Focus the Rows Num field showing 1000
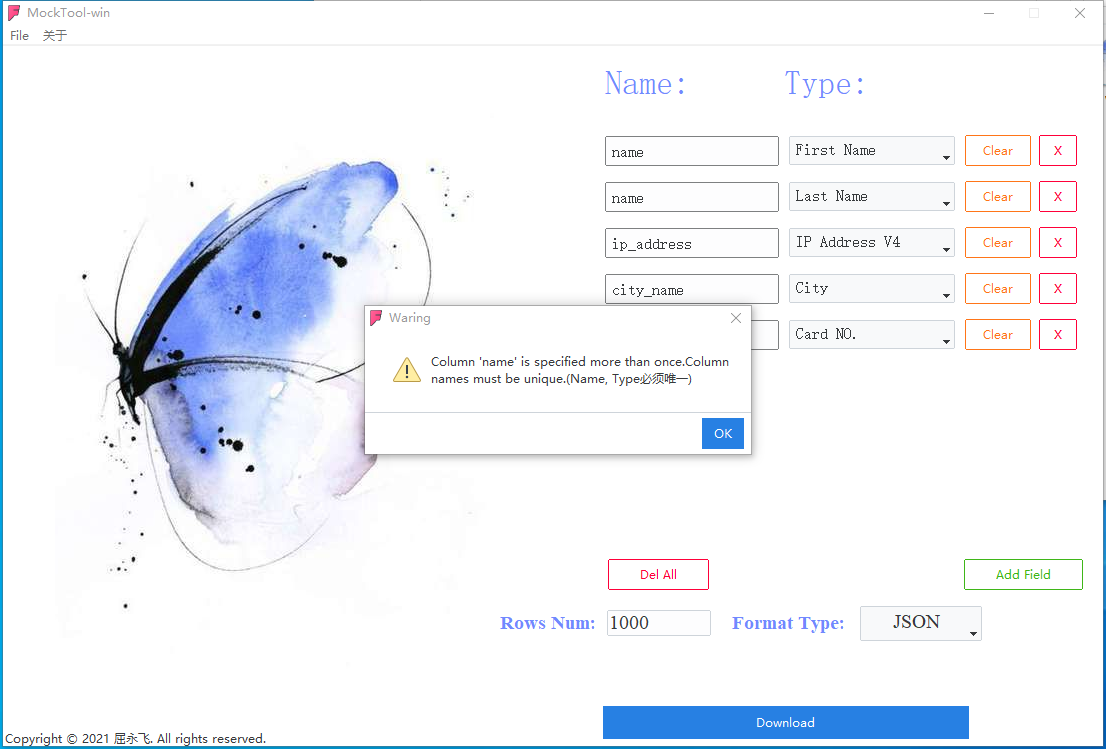Image resolution: width=1106 pixels, height=749 pixels. pos(658,623)
